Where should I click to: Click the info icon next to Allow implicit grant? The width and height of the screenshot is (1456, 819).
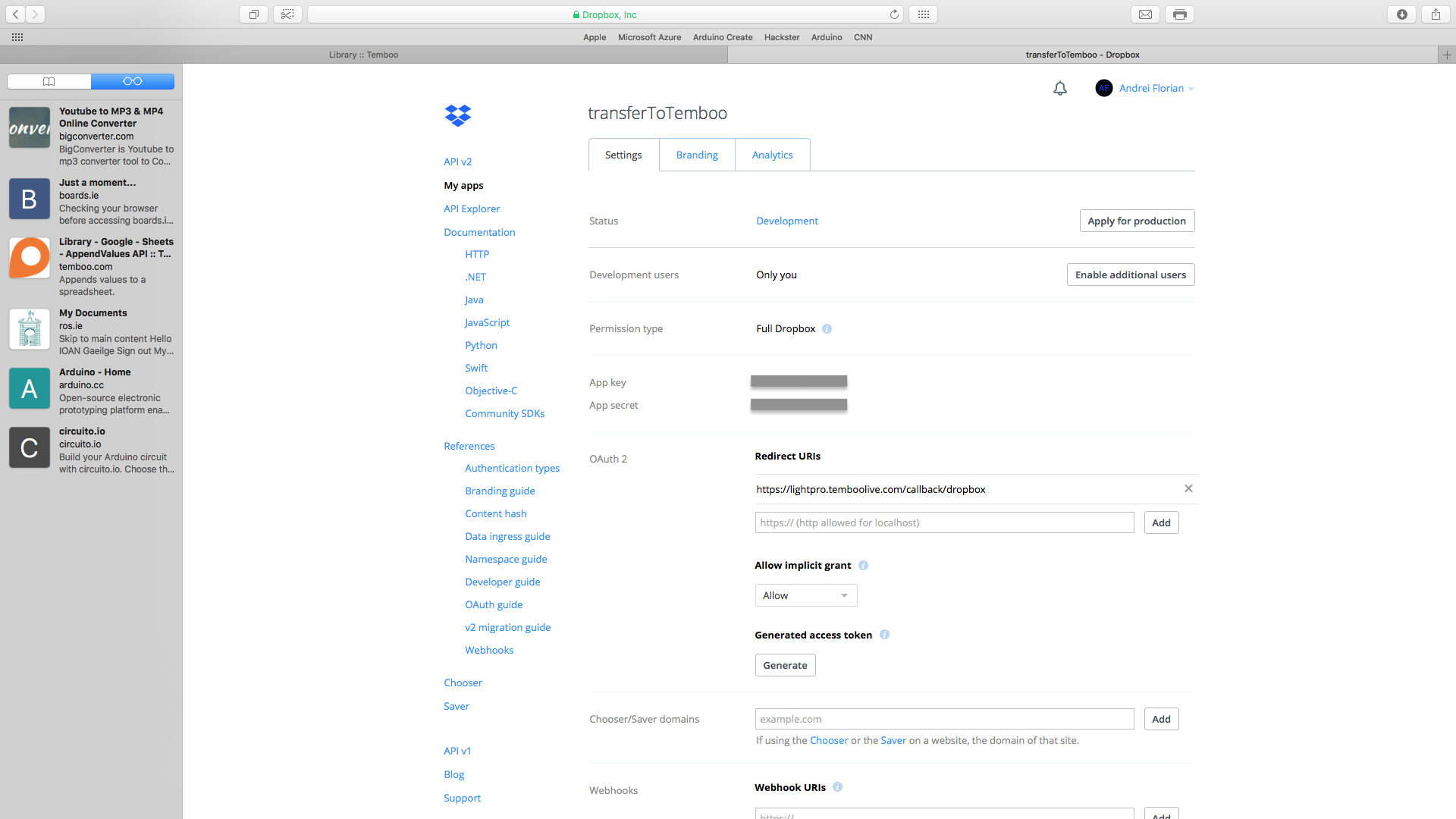[x=863, y=565]
